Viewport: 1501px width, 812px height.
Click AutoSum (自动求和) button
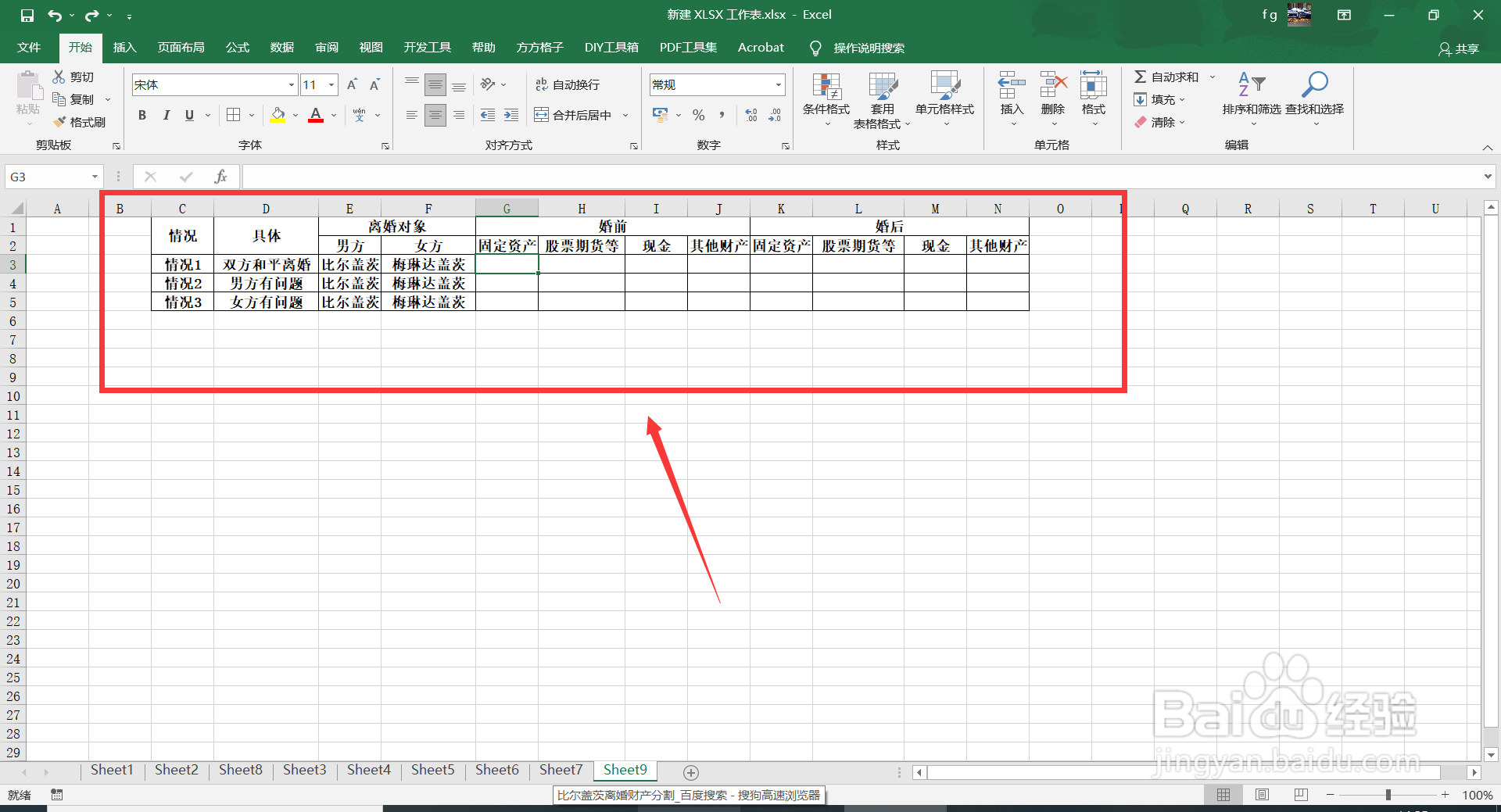coord(1166,77)
